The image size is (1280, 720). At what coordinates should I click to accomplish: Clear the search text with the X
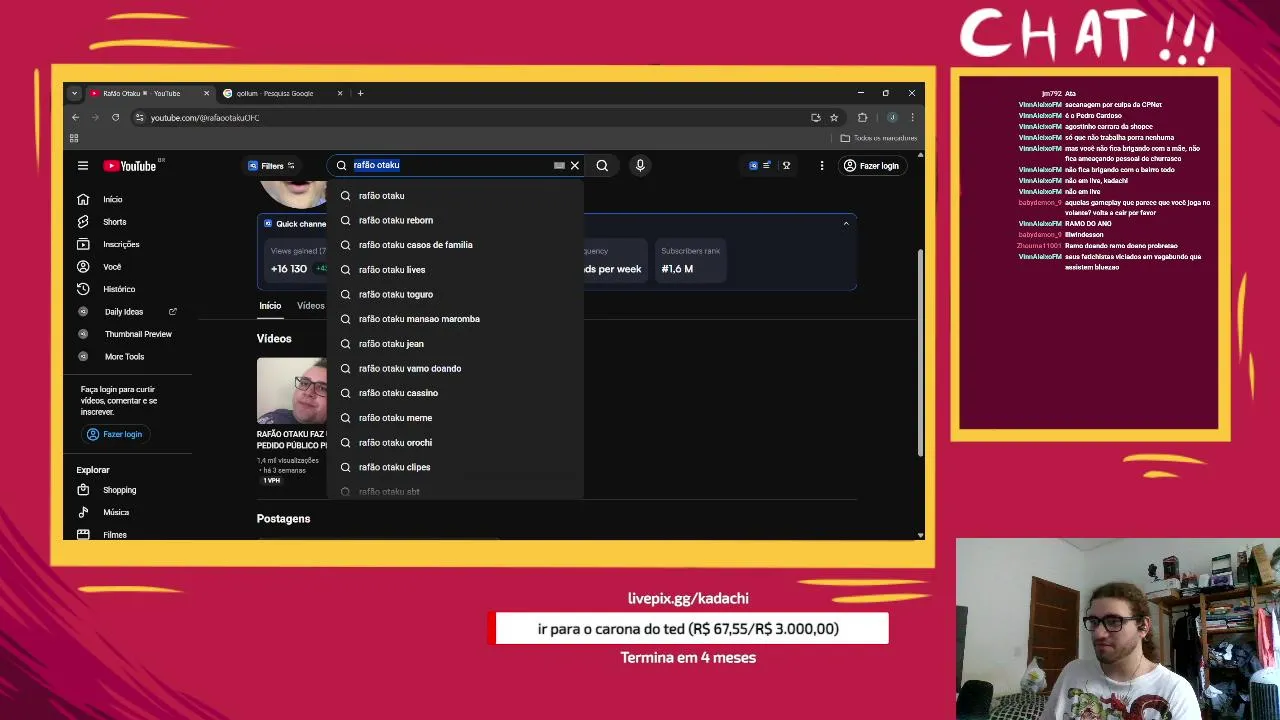tap(575, 166)
